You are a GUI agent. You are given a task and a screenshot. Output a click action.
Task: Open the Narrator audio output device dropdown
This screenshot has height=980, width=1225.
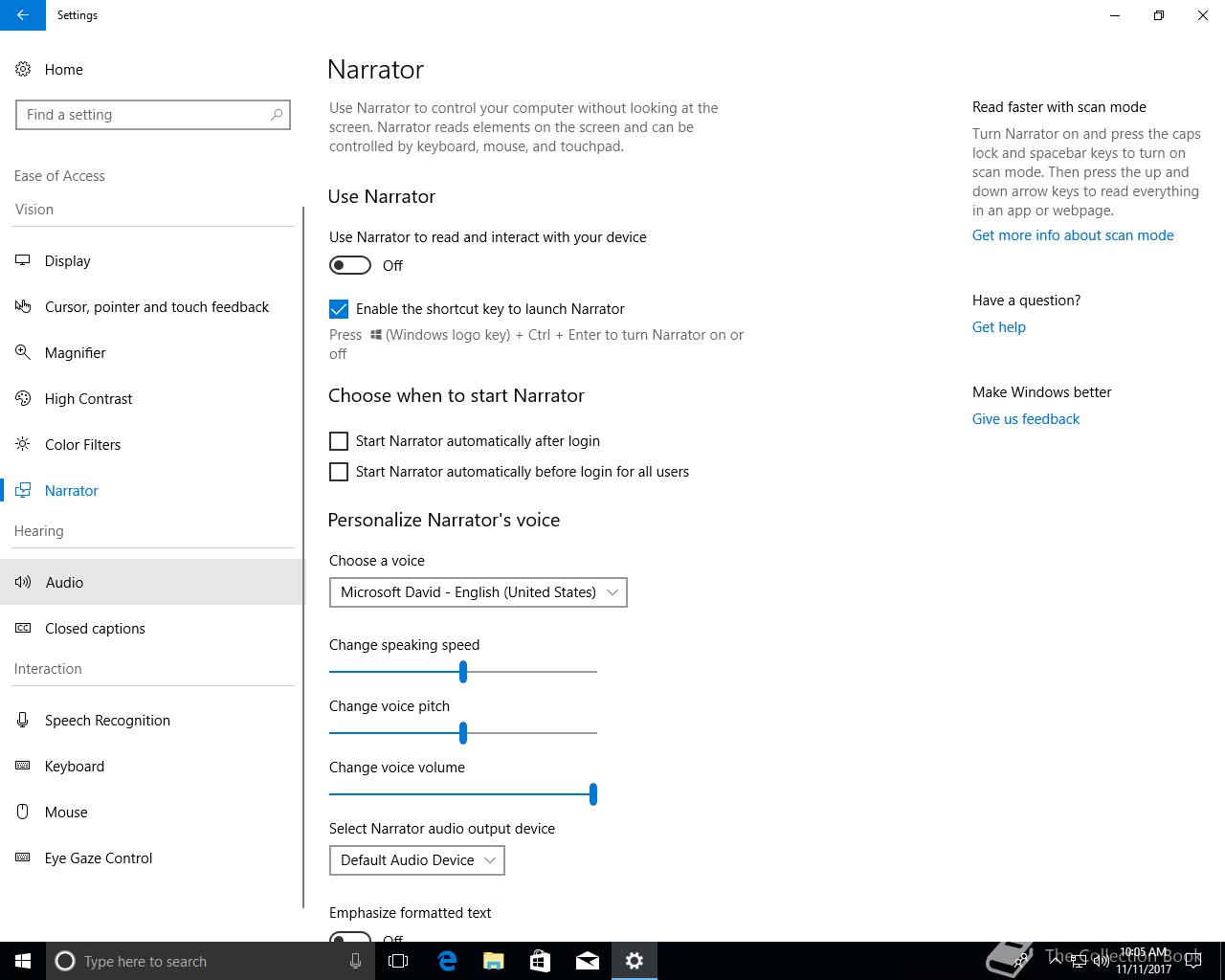point(417,860)
